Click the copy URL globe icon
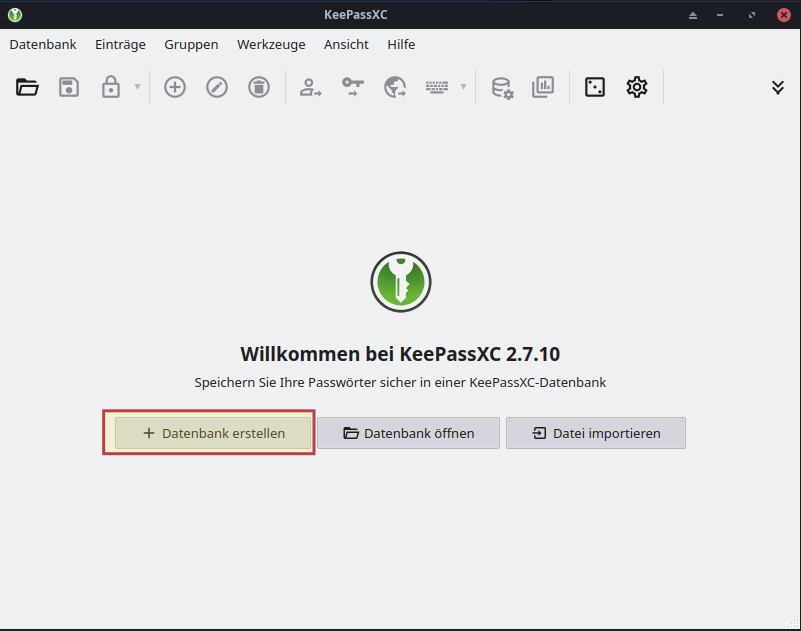801x631 pixels. pos(395,87)
